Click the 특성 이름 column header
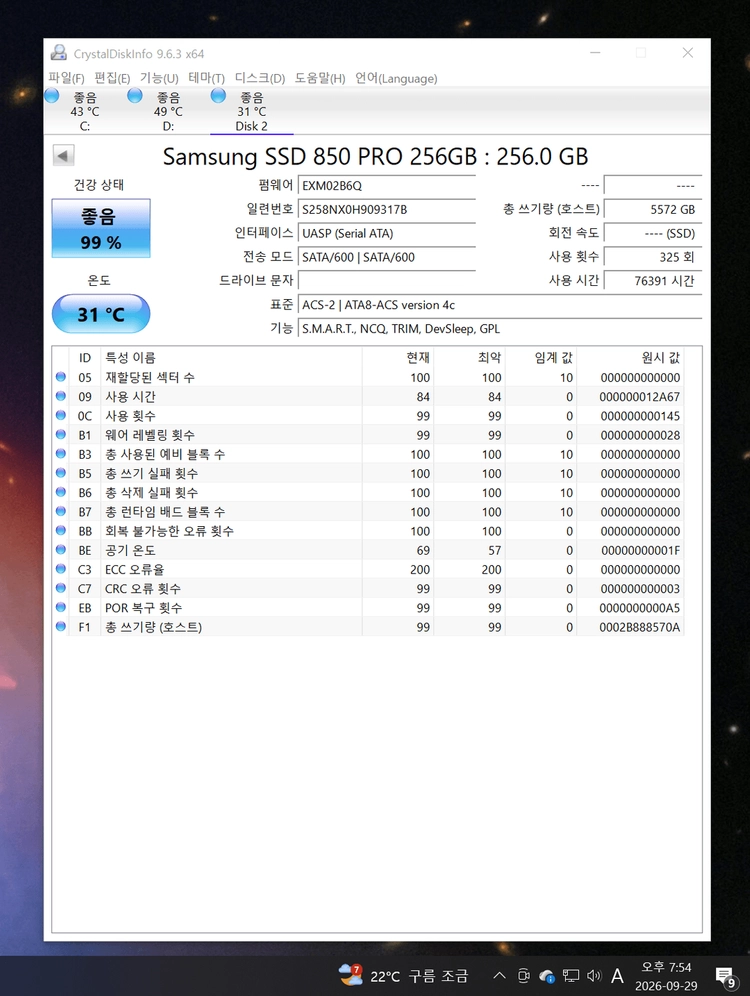750x996 pixels. pos(231,358)
